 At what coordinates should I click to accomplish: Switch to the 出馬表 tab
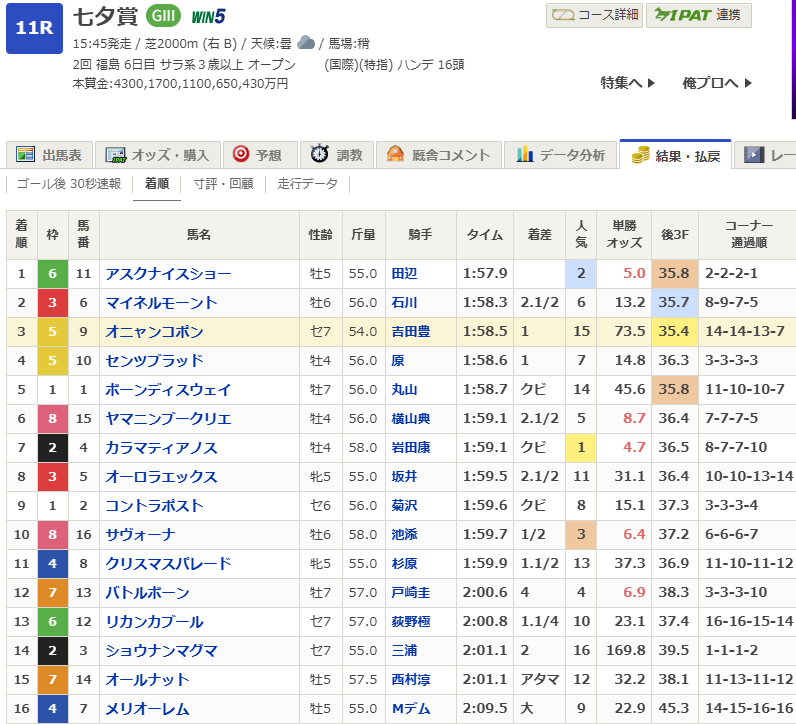(x=49, y=155)
